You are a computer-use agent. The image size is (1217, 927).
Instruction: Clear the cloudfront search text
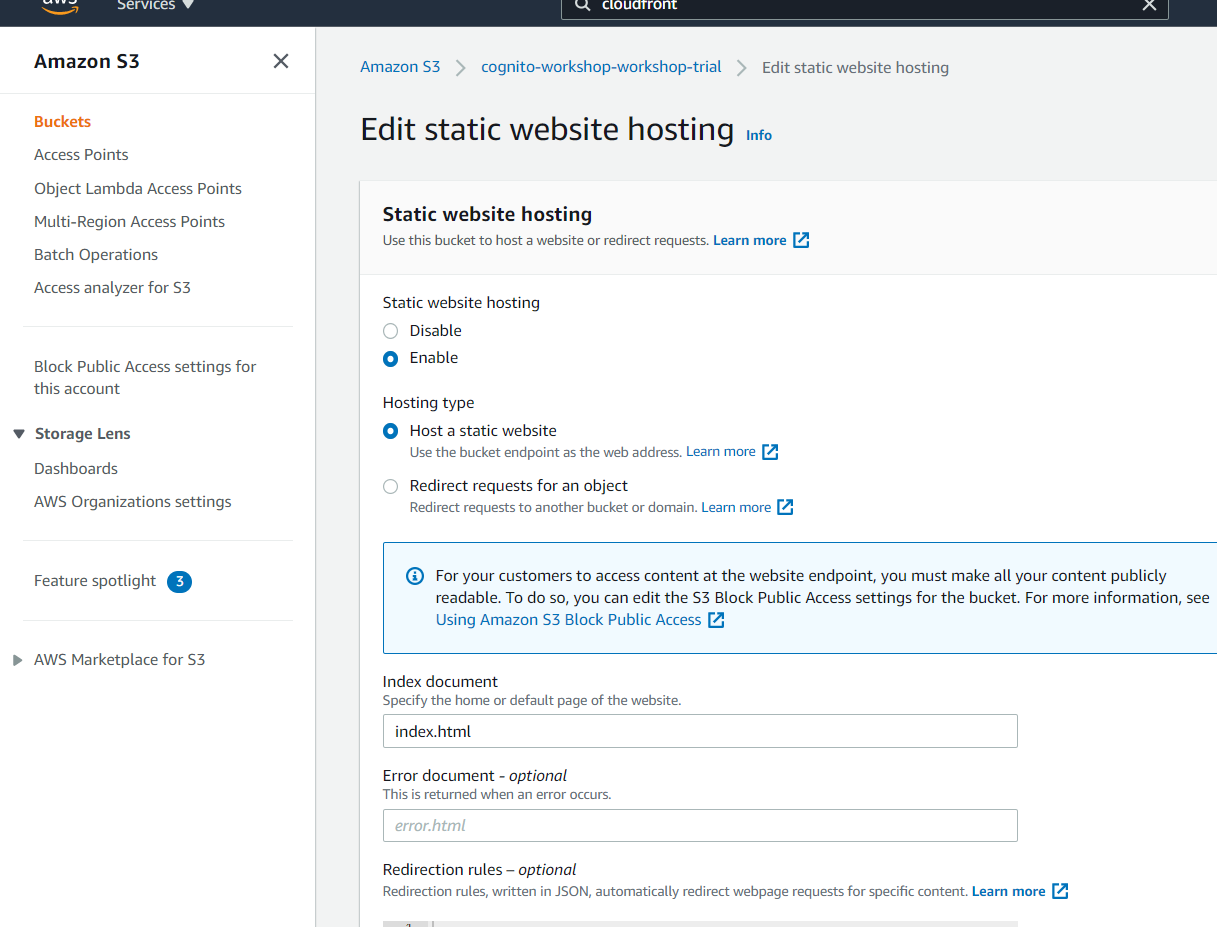1149,6
